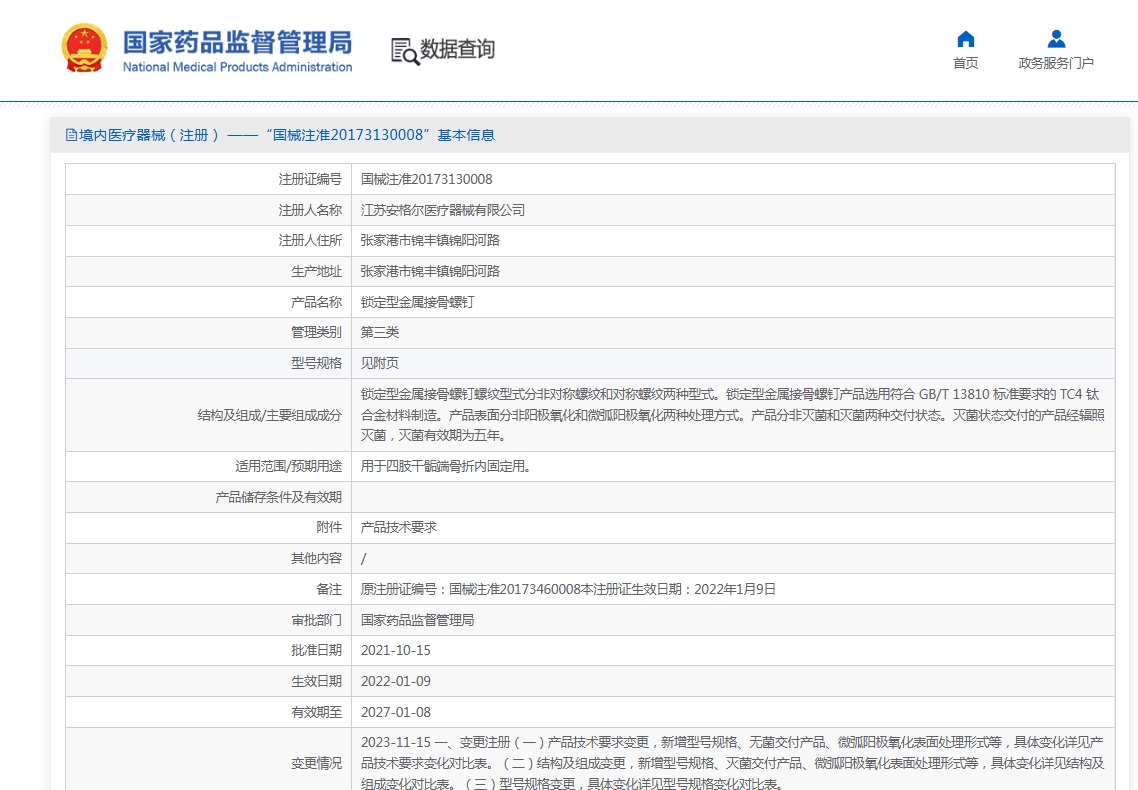Select registration number 国械注准20173130008 in table
This screenshot has height=790, width=1138.
tap(426, 179)
